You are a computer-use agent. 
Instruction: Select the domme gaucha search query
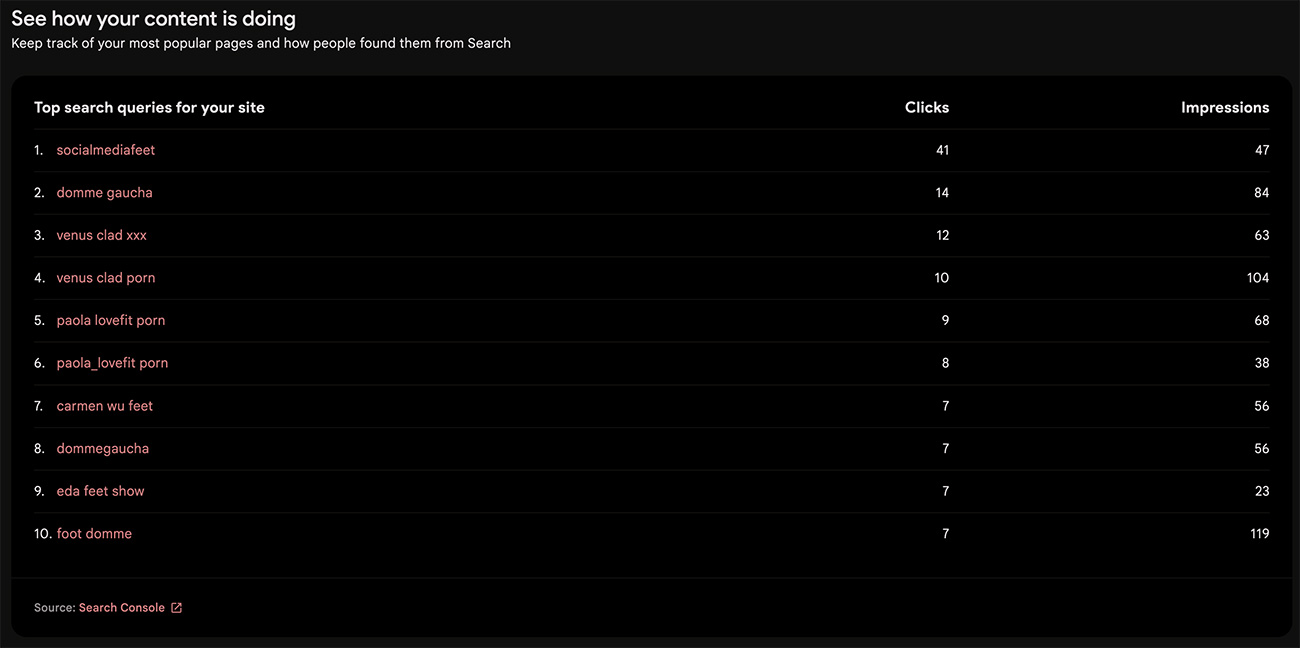point(105,193)
